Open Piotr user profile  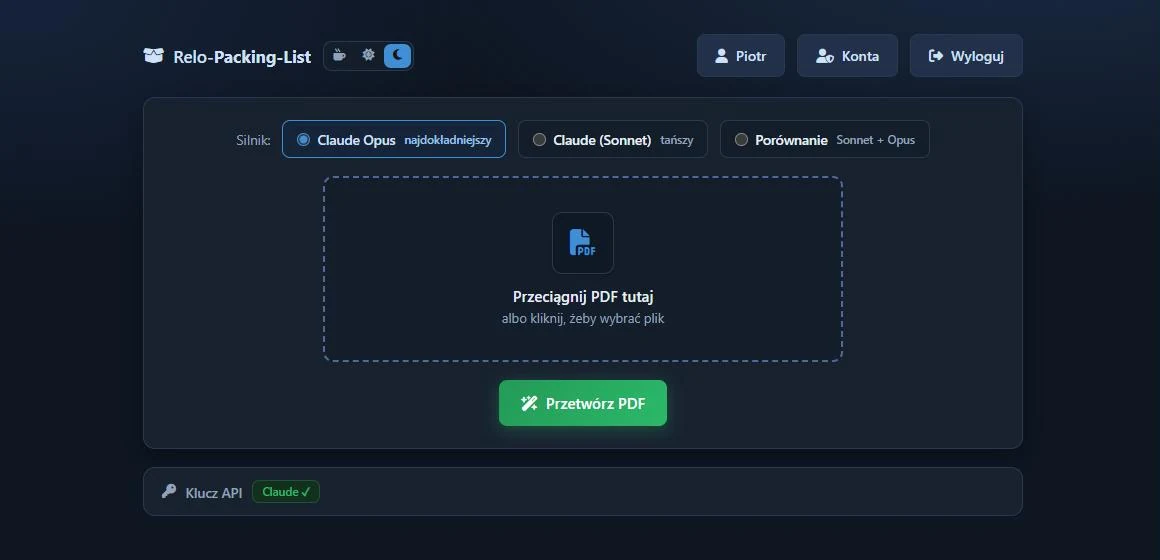741,55
